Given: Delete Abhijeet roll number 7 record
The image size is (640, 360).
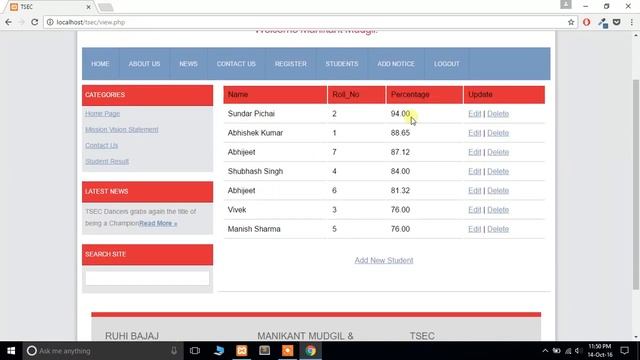Looking at the screenshot, I should tap(498, 152).
